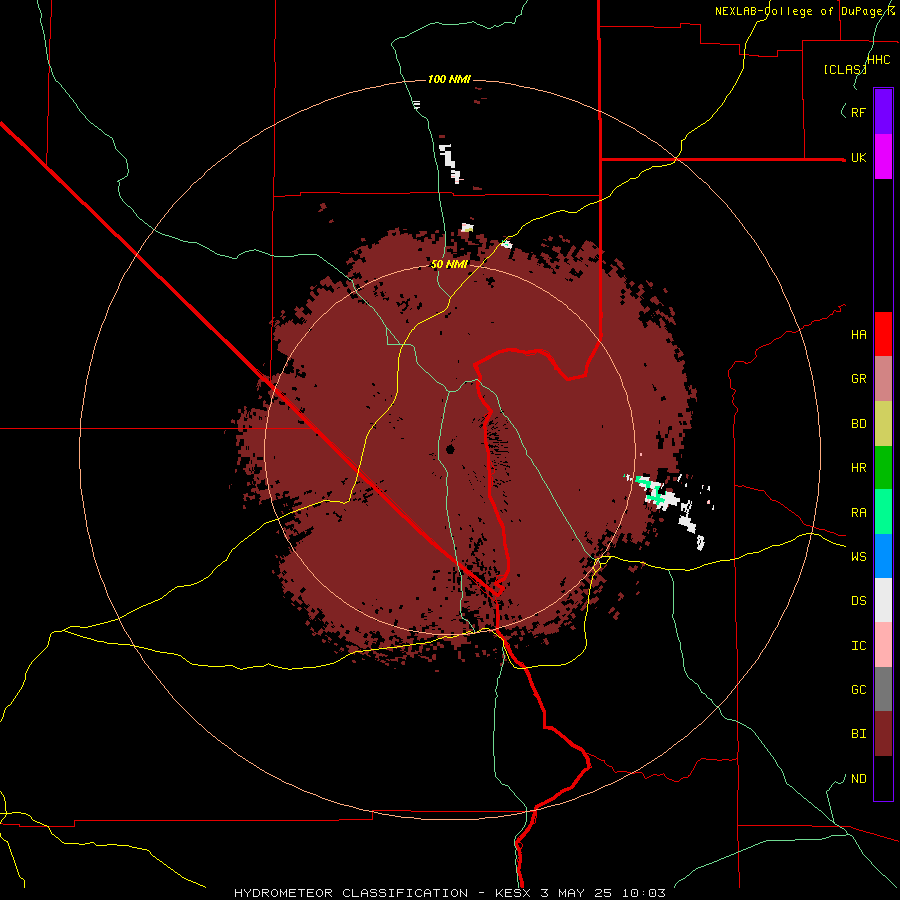The image size is (900, 900).
Task: Click the 50 NMI range ring label
Action: click(449, 264)
